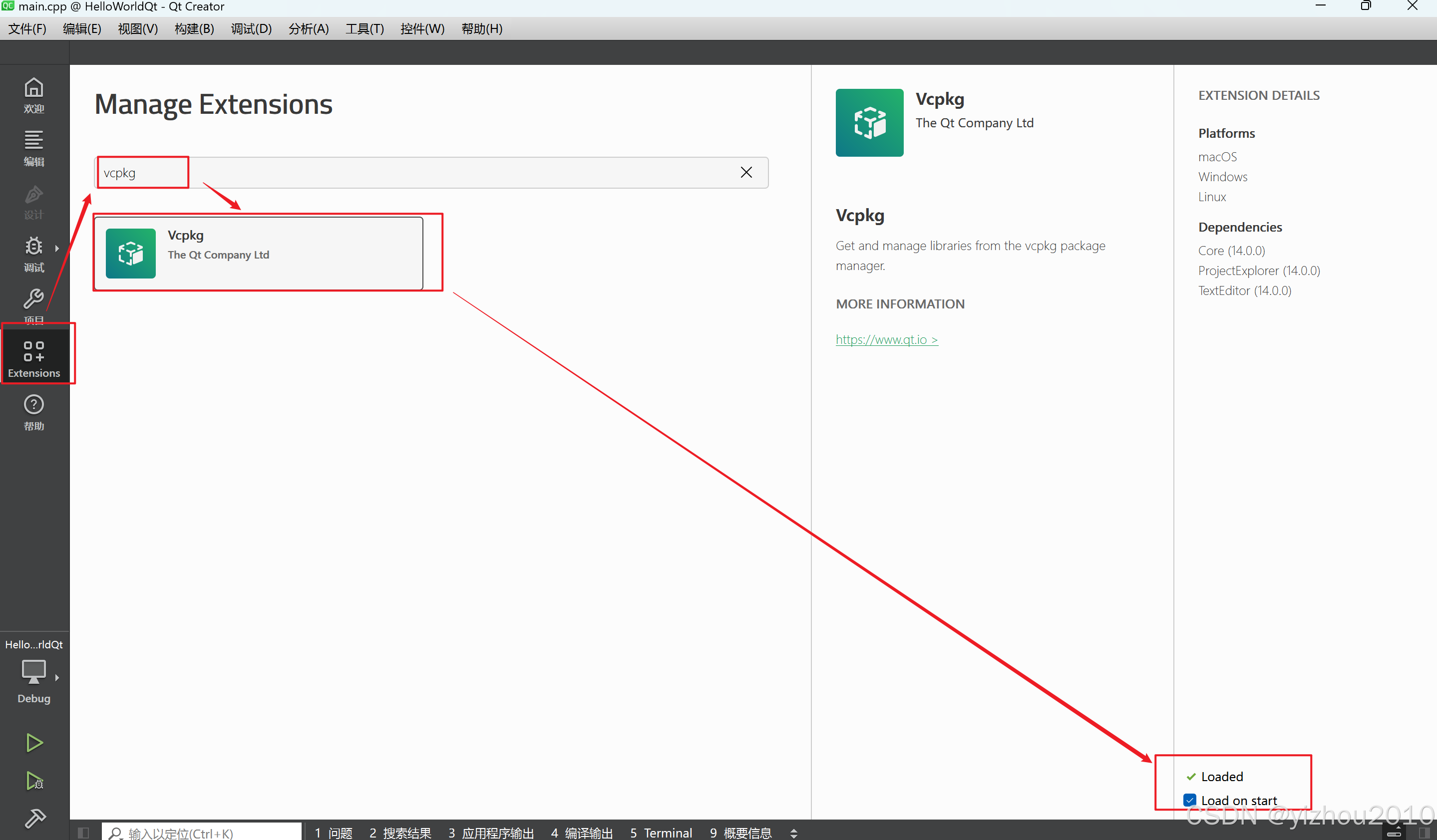
Task: Open the 5 Terminal output pane
Action: point(661,833)
